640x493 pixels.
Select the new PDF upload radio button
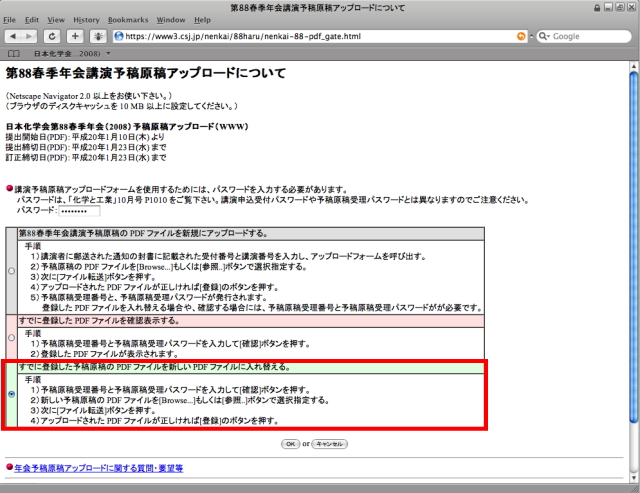point(11,270)
